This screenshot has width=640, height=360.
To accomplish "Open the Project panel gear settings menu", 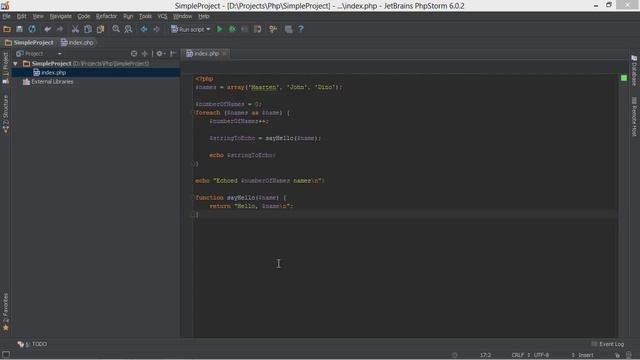I will pos(160,53).
